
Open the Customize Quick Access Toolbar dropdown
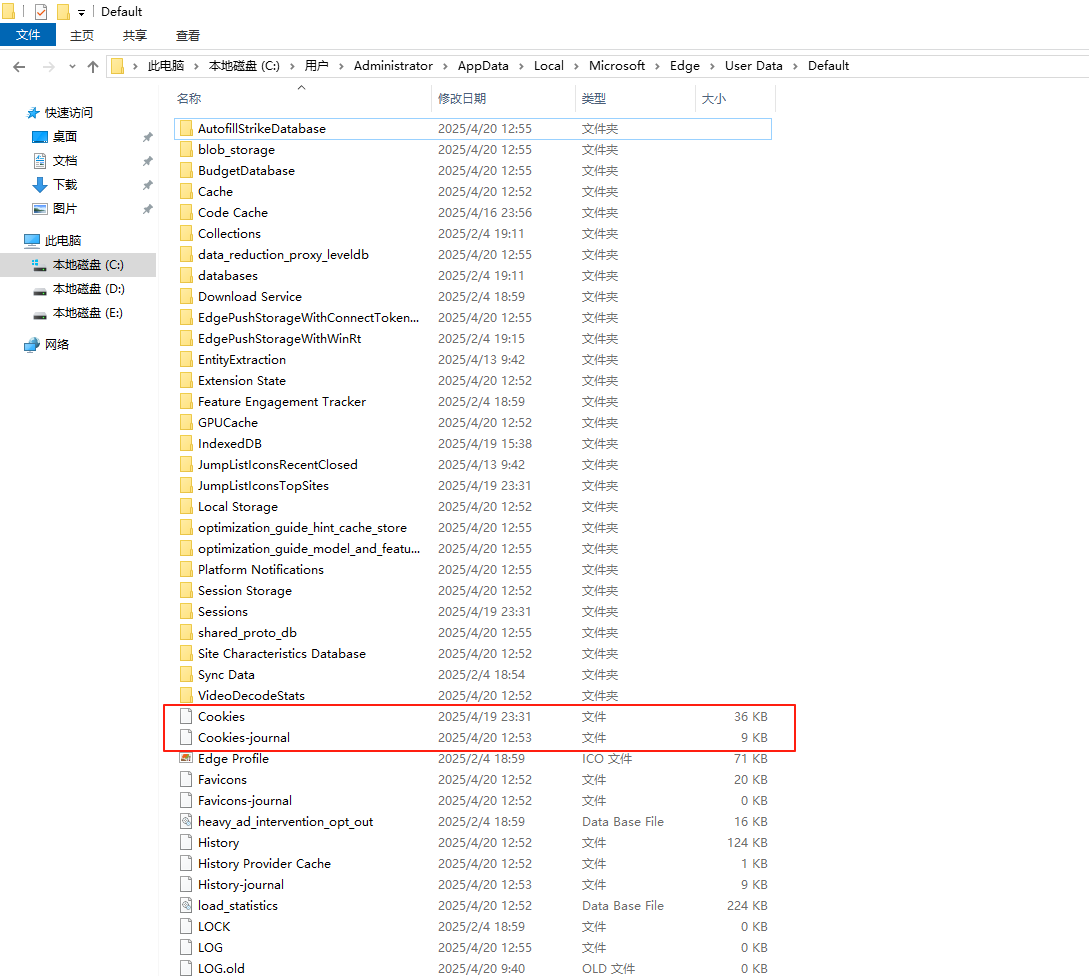click(81, 13)
